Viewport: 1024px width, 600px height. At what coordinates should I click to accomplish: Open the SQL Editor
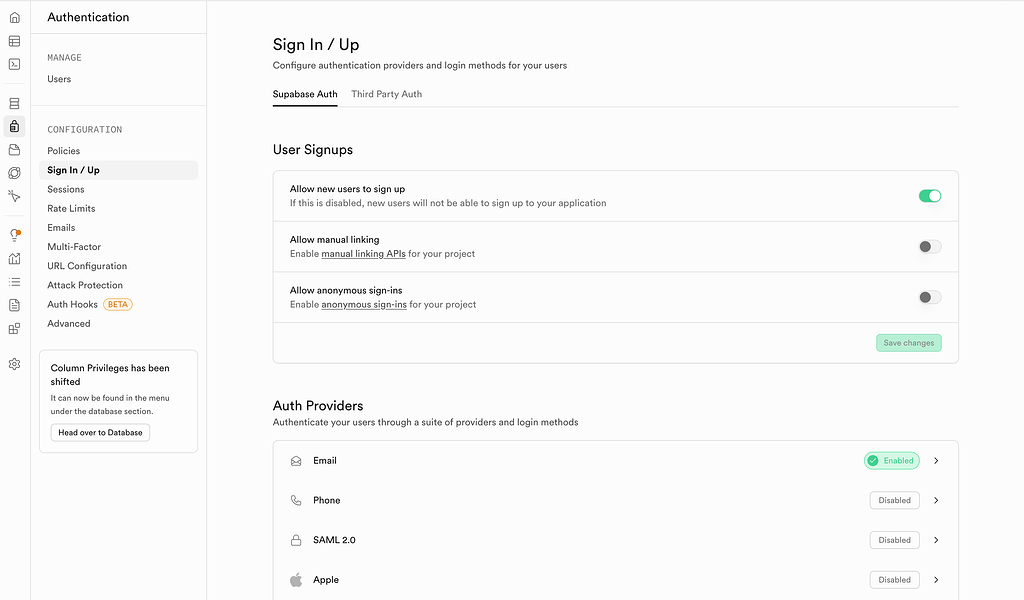click(x=14, y=64)
